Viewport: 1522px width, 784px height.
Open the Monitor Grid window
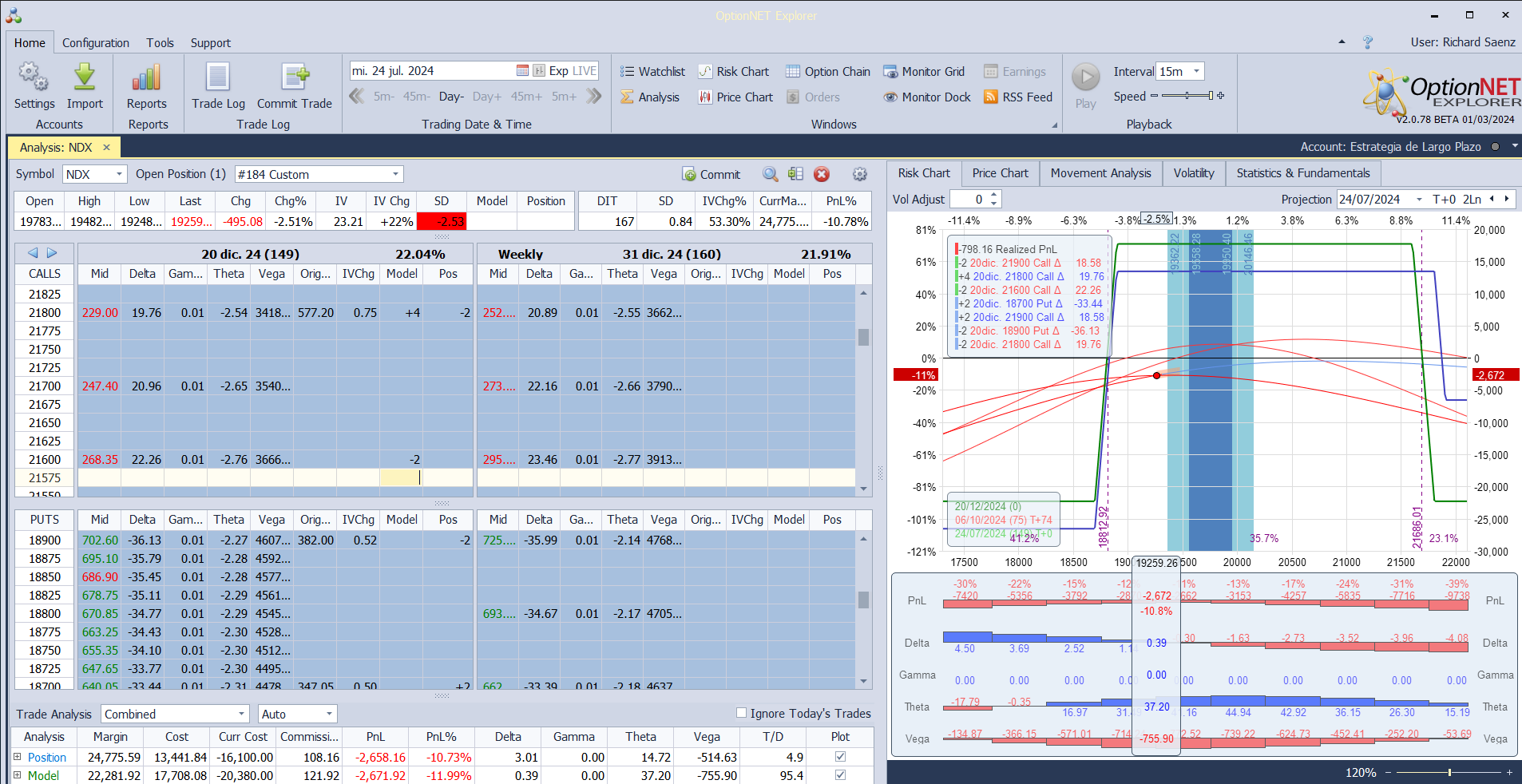(924, 71)
